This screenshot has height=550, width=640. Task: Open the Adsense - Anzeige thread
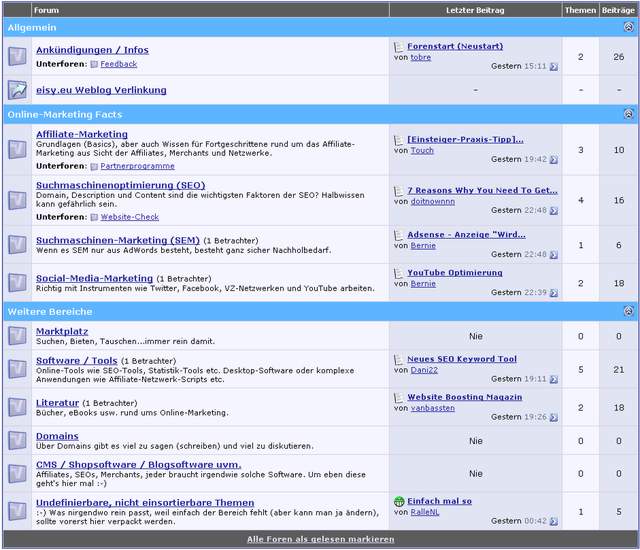467,234
